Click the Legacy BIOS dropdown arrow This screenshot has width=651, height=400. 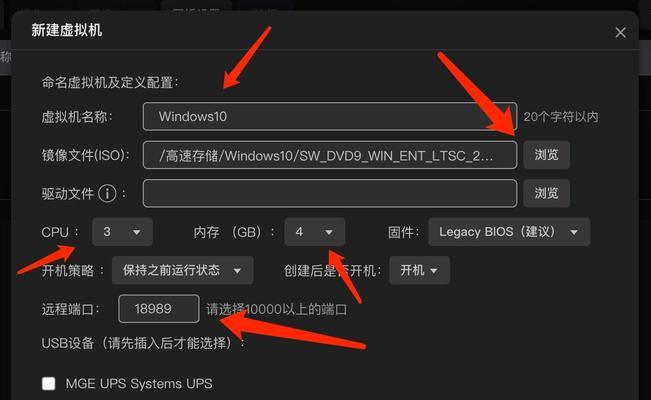pos(574,232)
